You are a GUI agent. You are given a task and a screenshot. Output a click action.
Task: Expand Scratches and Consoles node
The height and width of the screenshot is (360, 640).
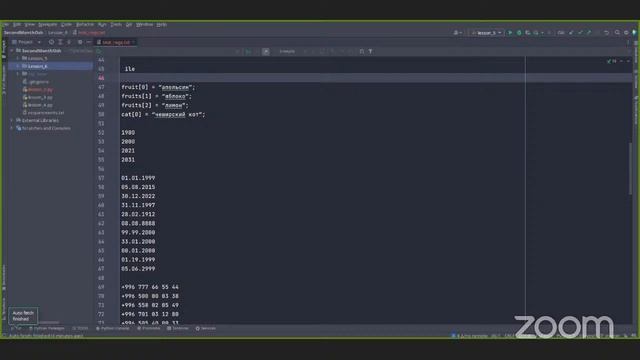pyautogui.click(x=12, y=128)
